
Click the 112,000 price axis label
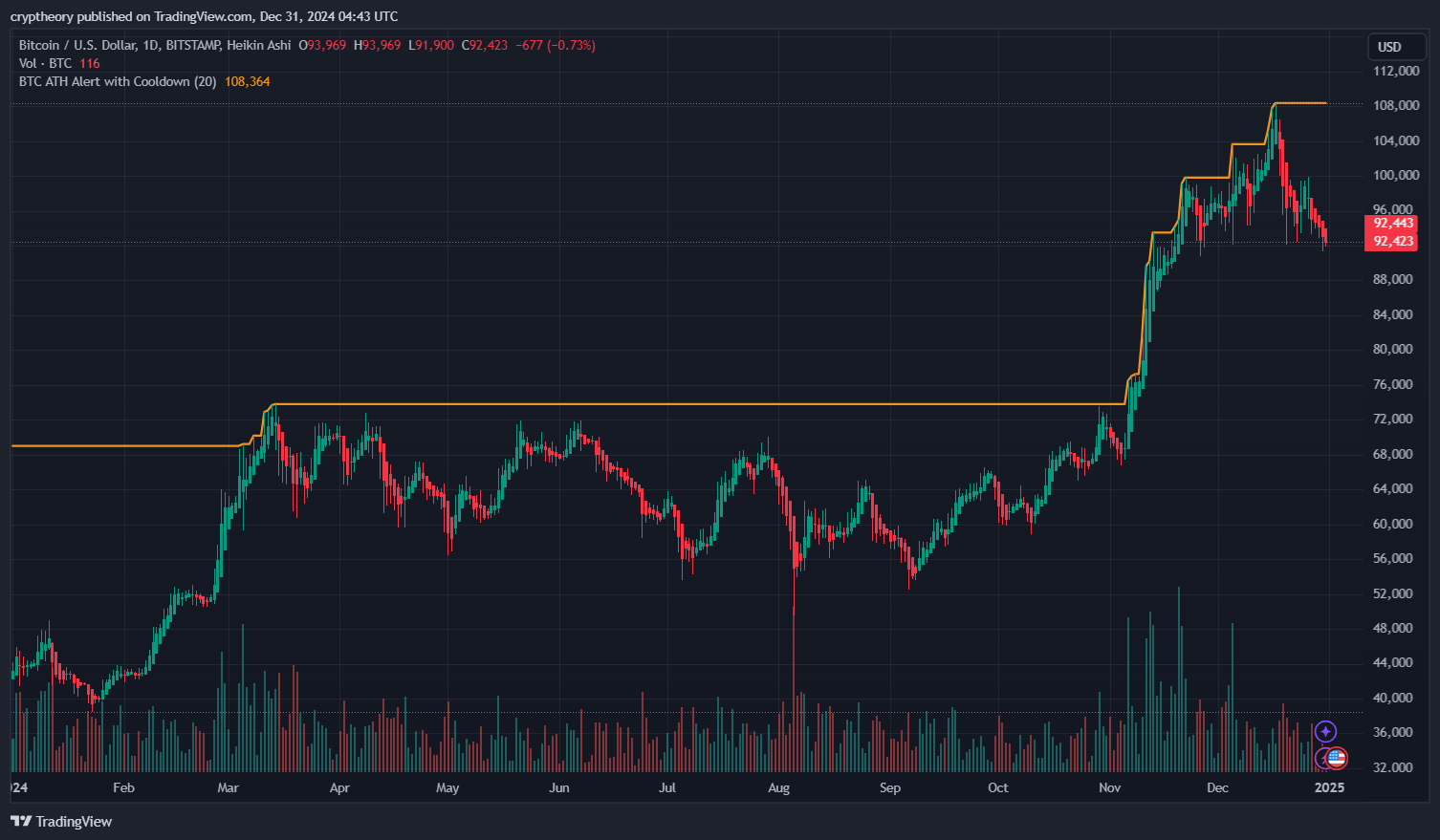[x=1396, y=71]
